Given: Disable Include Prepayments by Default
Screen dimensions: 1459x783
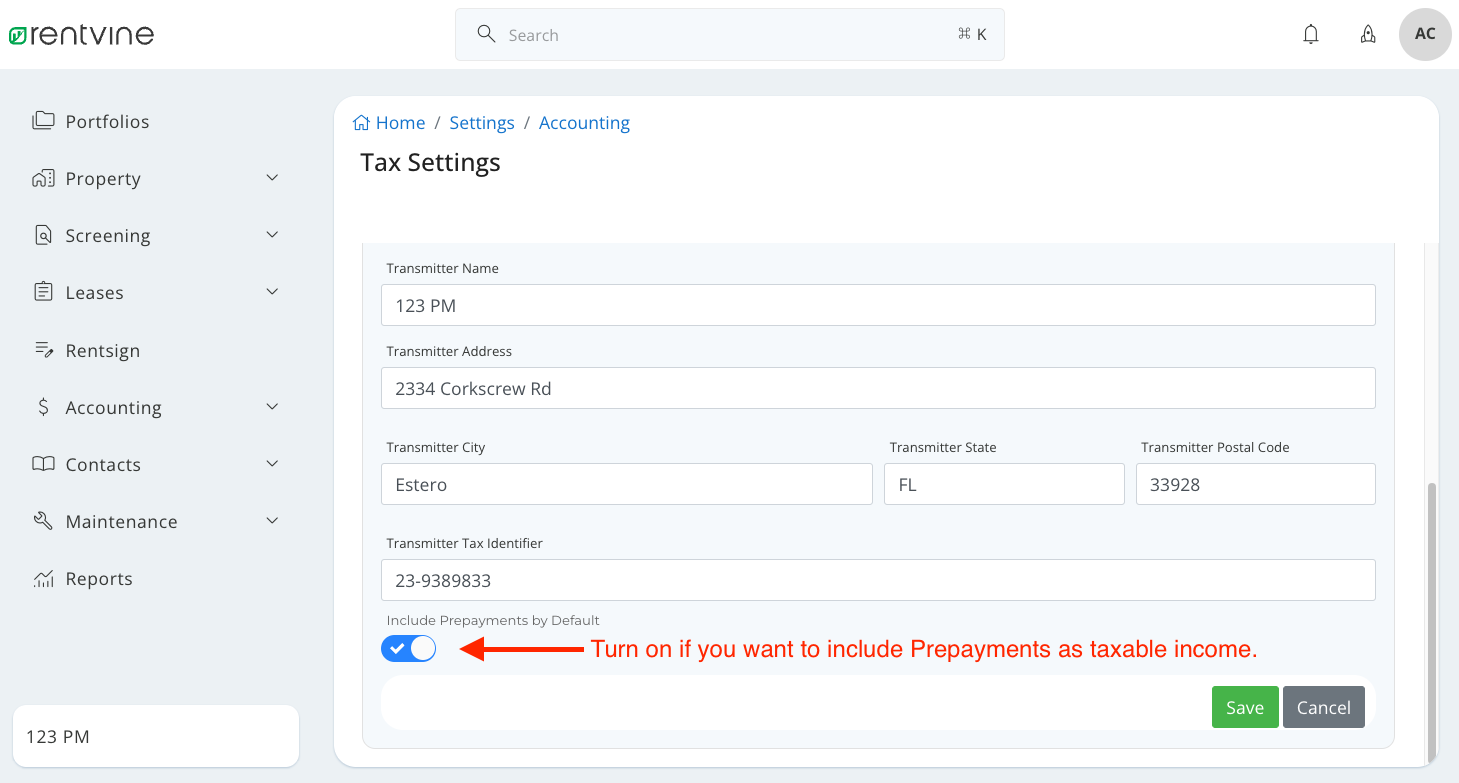Looking at the screenshot, I should [408, 648].
